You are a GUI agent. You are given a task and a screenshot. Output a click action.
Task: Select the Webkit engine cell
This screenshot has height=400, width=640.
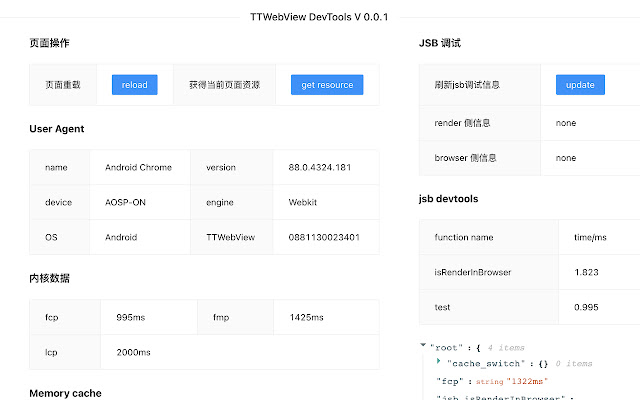tap(302, 202)
